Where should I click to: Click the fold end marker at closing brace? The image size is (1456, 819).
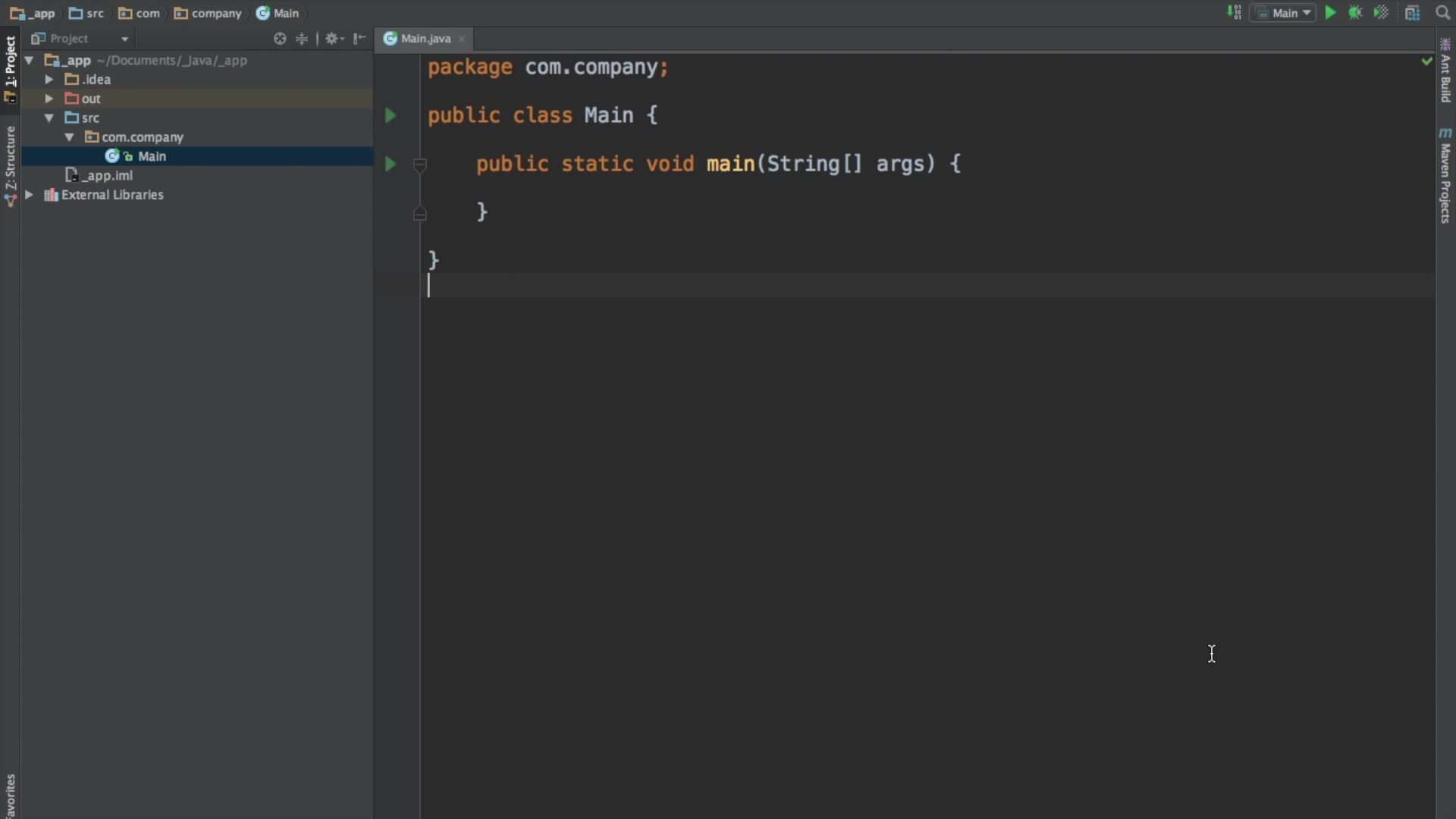pos(419,214)
